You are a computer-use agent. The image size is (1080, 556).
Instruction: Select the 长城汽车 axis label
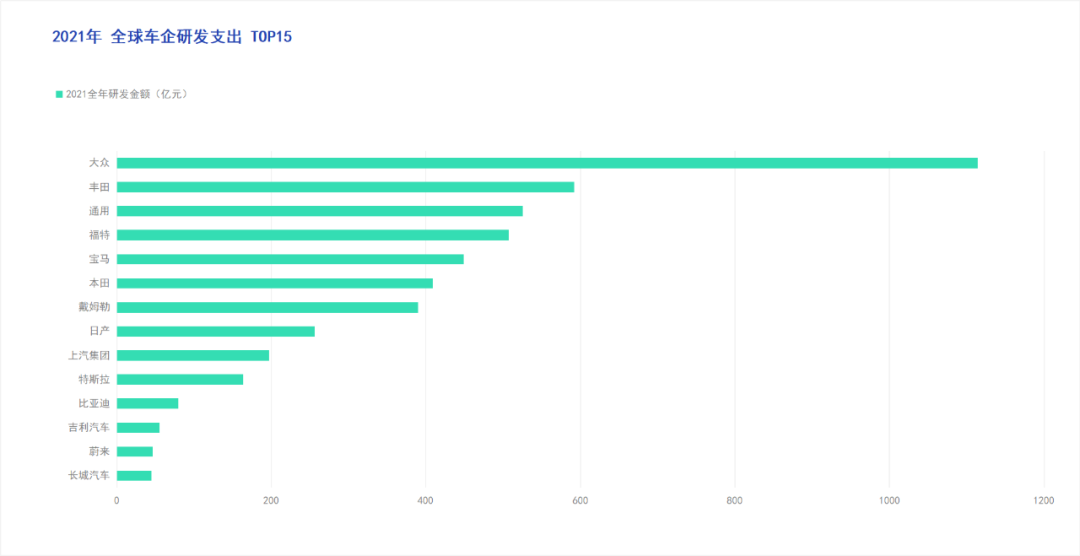[x=88, y=475]
